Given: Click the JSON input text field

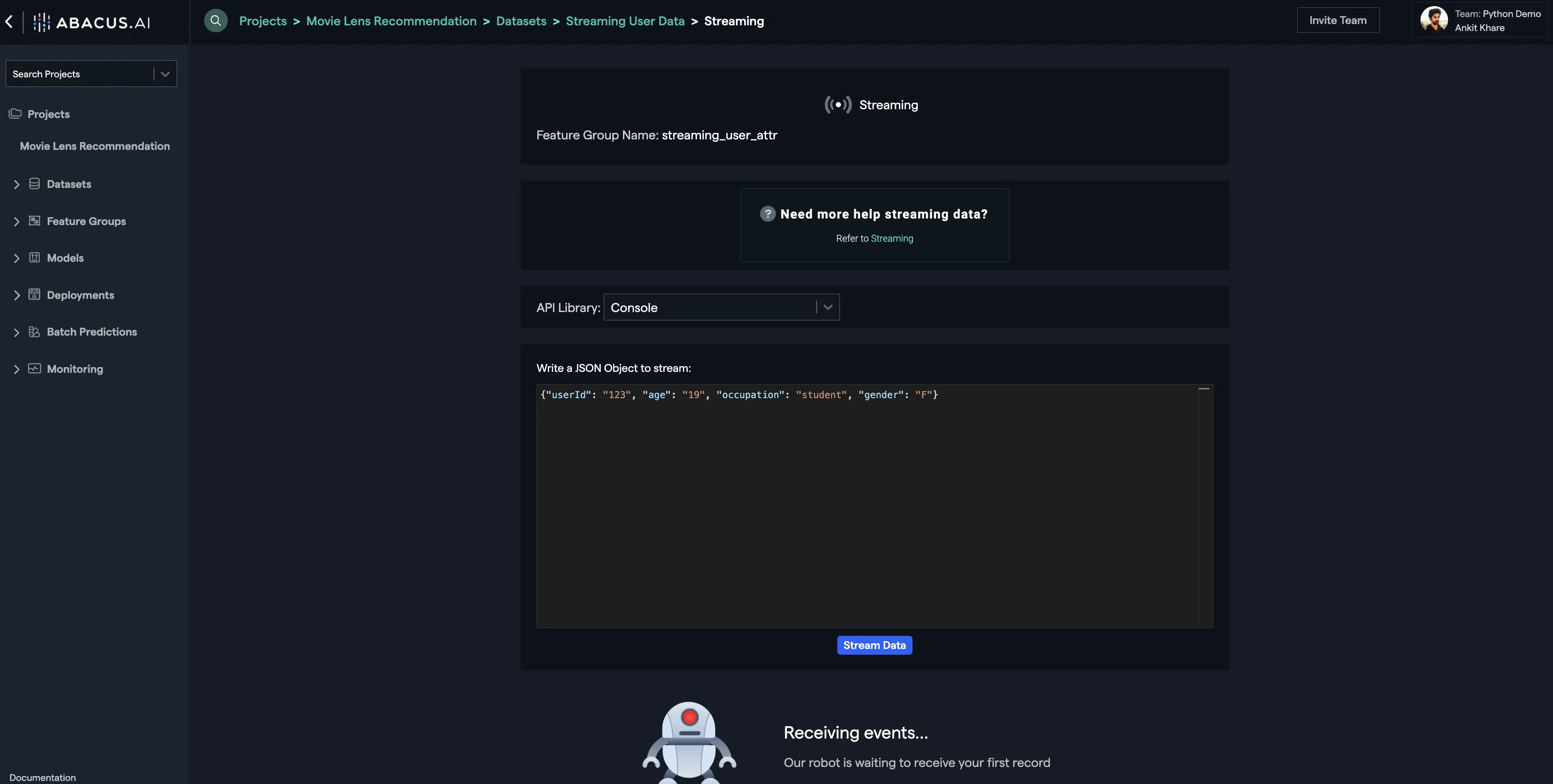Looking at the screenshot, I should [873, 506].
